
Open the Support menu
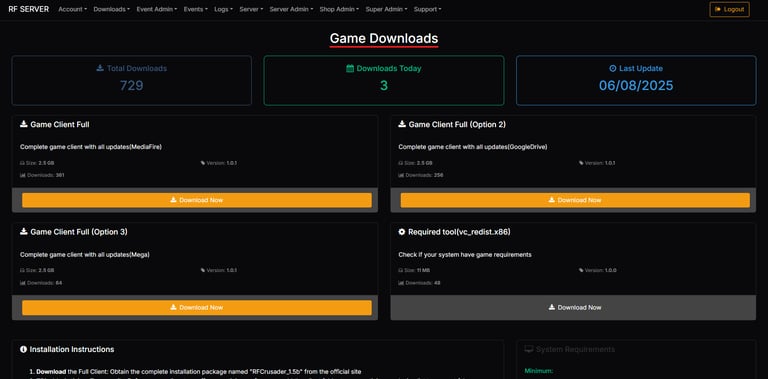coord(427,9)
